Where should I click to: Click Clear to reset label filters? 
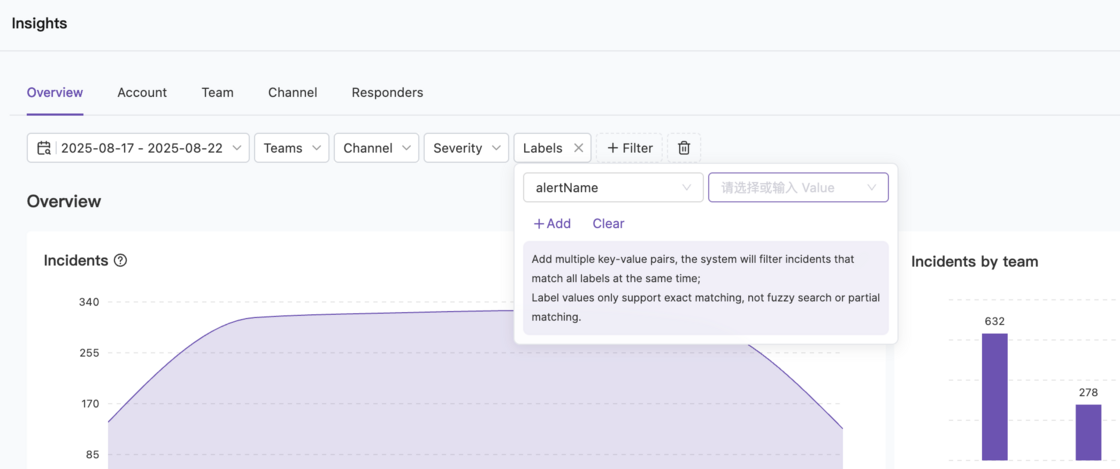click(x=608, y=224)
